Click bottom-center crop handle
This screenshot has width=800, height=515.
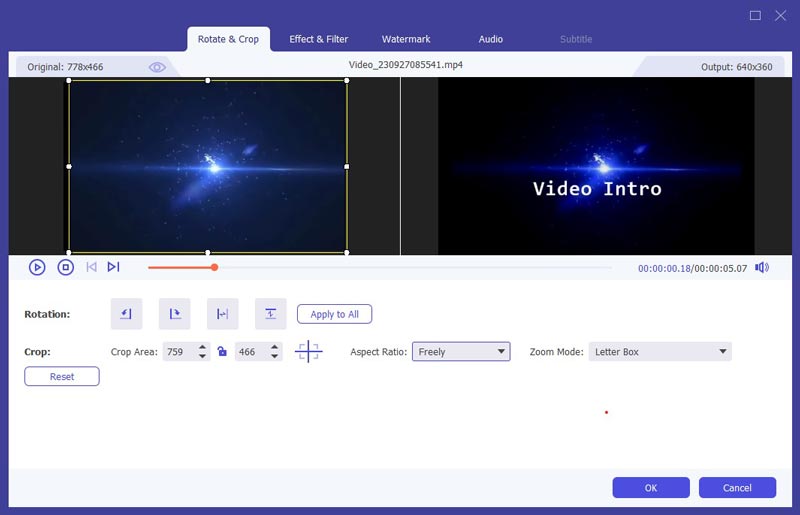pyautogui.click(x=208, y=252)
